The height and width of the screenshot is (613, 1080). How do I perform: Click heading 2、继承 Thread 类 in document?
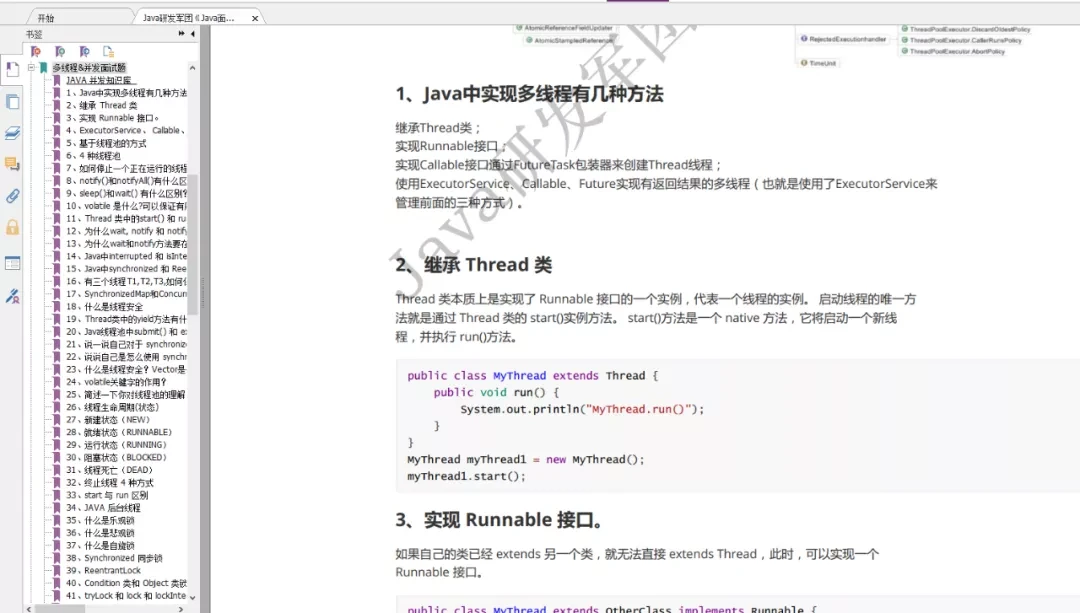click(474, 265)
